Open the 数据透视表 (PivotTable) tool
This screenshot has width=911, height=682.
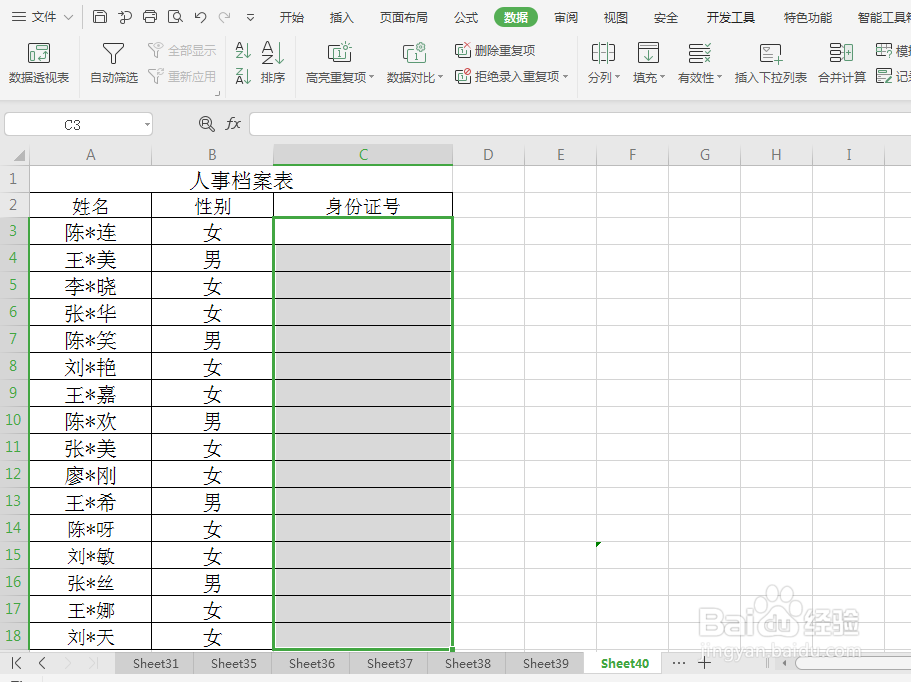click(40, 60)
